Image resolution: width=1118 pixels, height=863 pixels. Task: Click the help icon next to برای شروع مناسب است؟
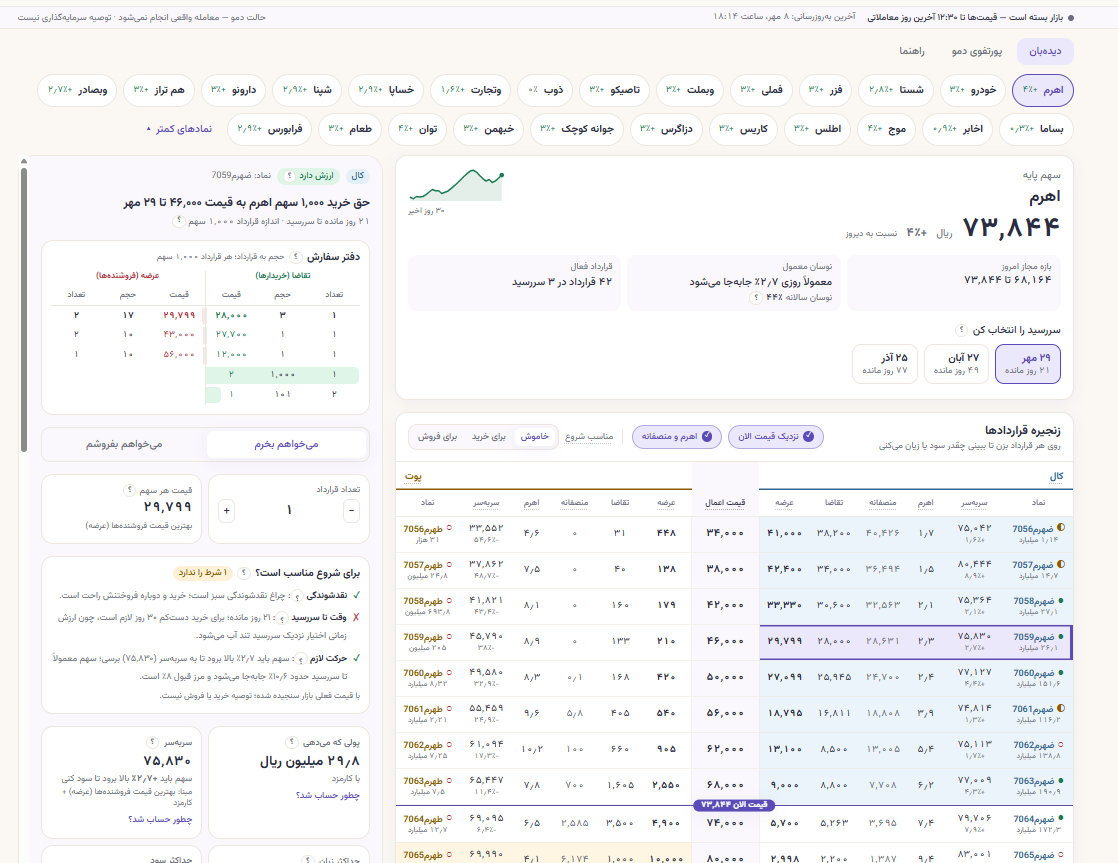coord(244,573)
